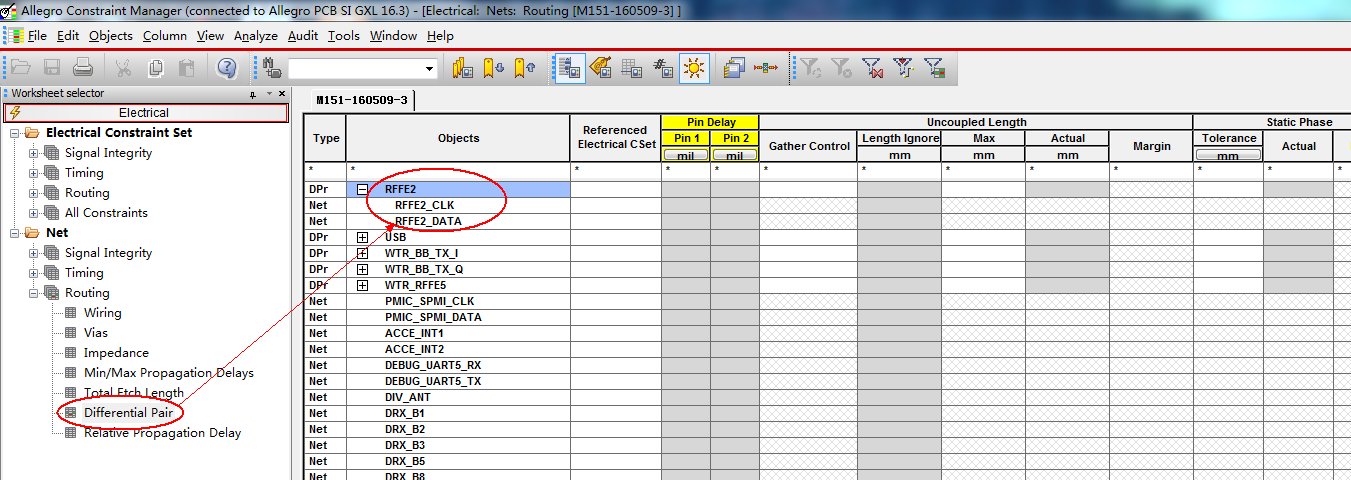Click the Referenced Electrical CSet header
Screen dimensions: 1351x480
click(x=615, y=138)
